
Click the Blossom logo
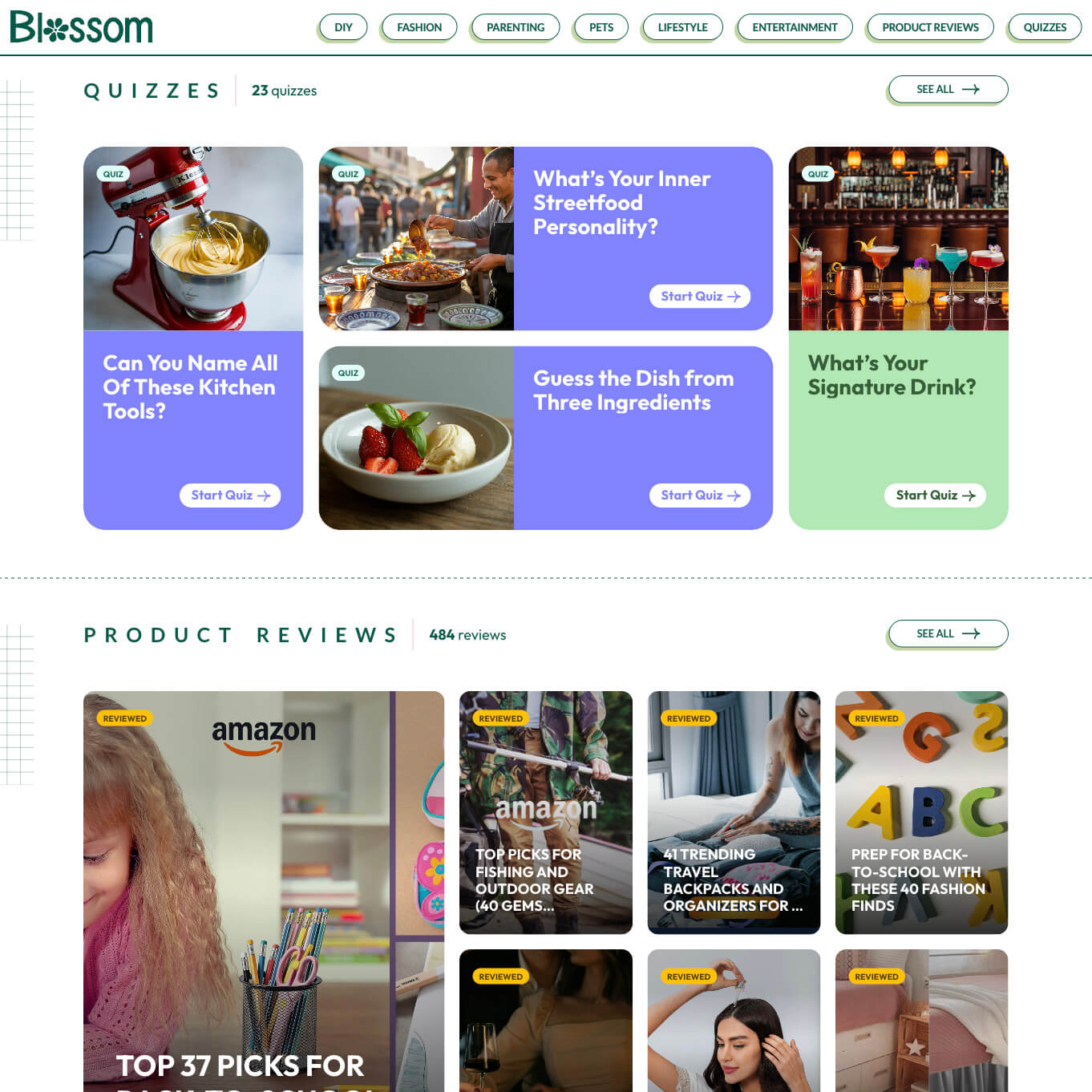81,27
